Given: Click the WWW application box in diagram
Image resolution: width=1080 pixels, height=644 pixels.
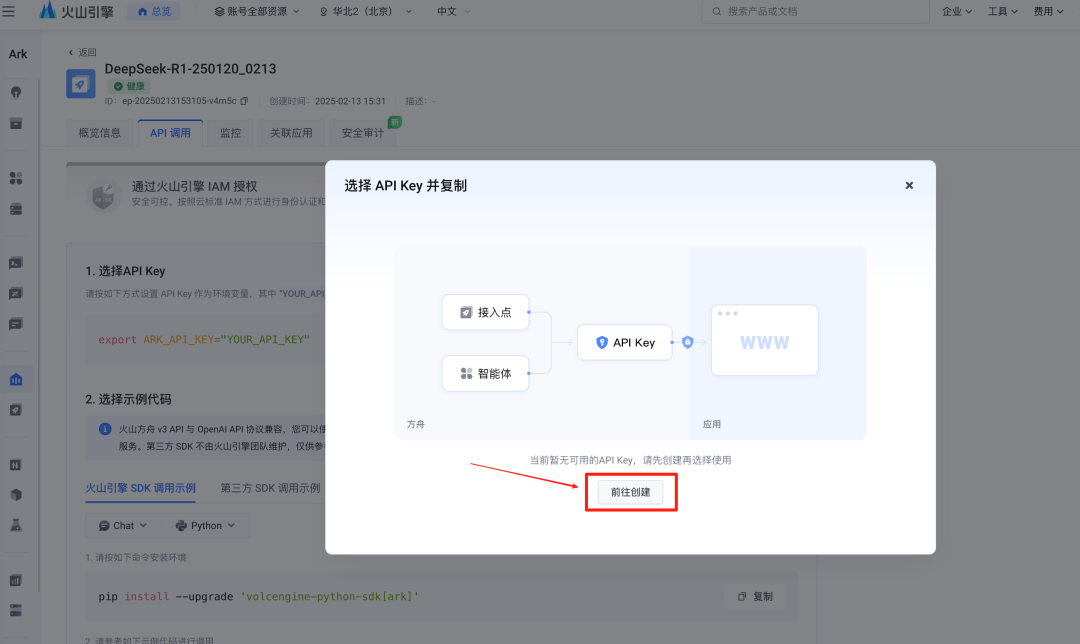Looking at the screenshot, I should click(x=765, y=340).
